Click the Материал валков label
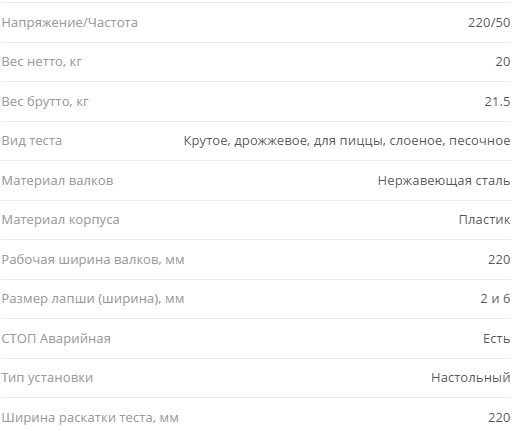 57,181
